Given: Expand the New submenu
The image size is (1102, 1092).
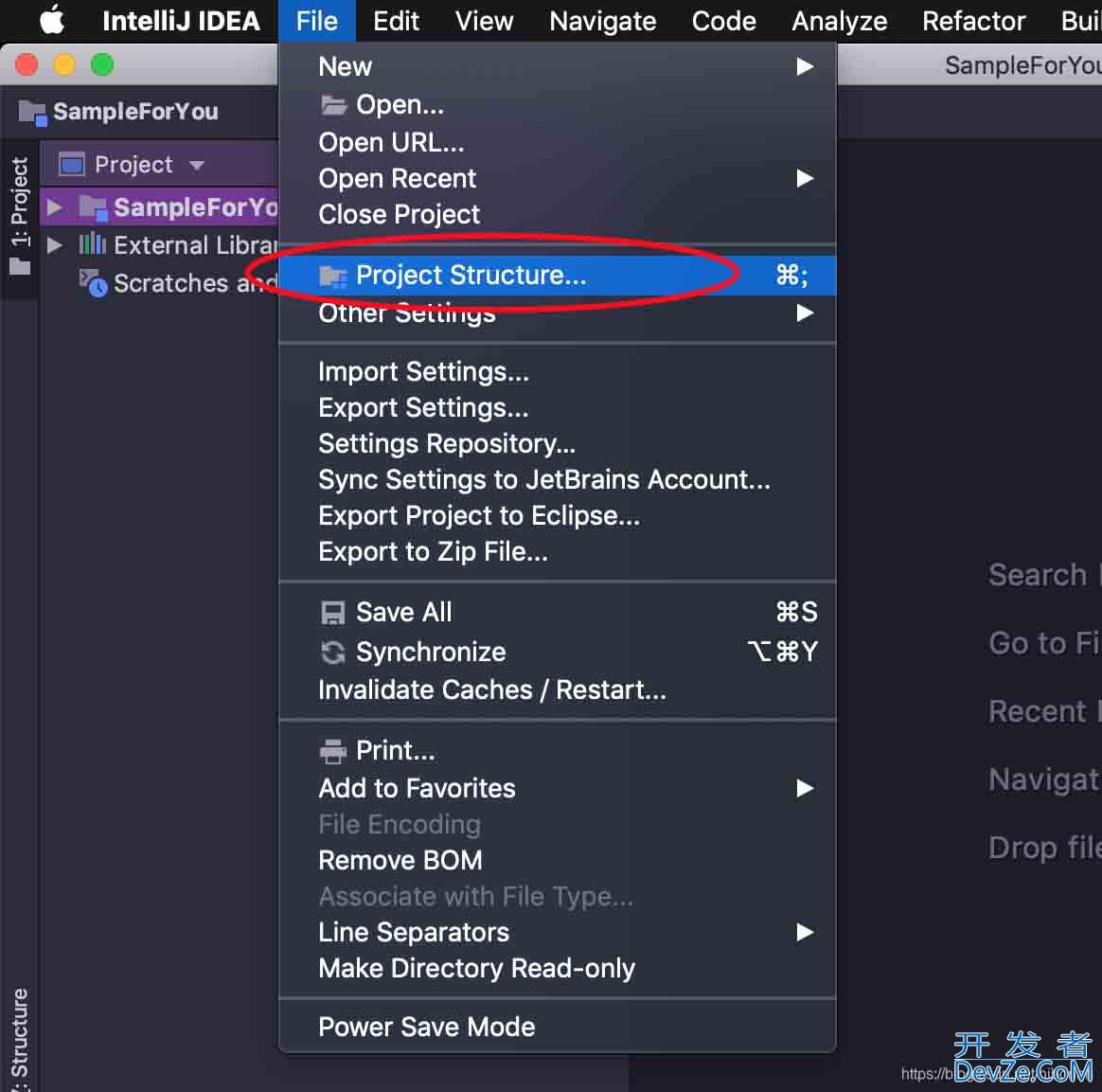Looking at the screenshot, I should tap(558, 67).
